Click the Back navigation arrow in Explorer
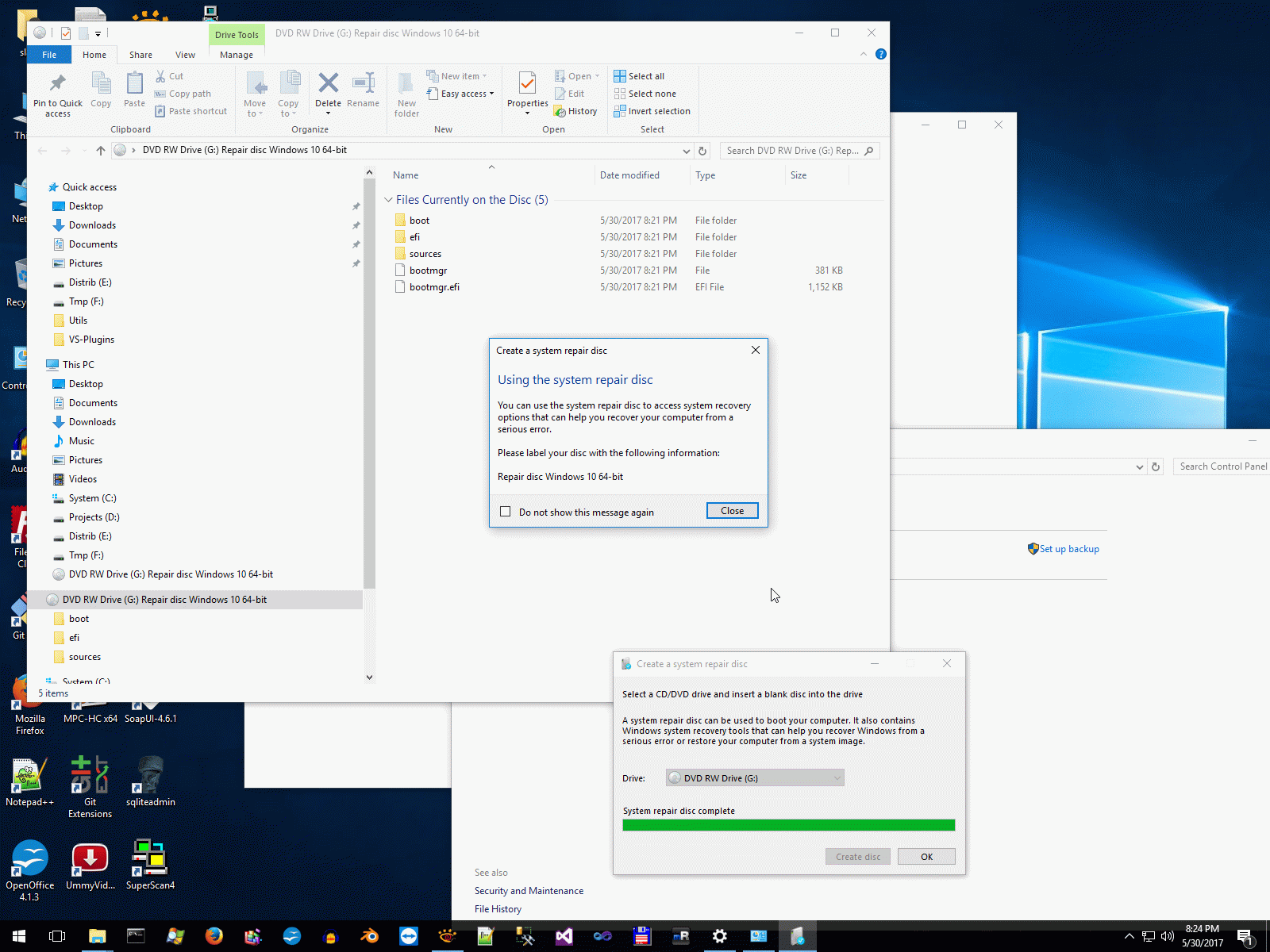This screenshot has height=952, width=1270. 43,151
